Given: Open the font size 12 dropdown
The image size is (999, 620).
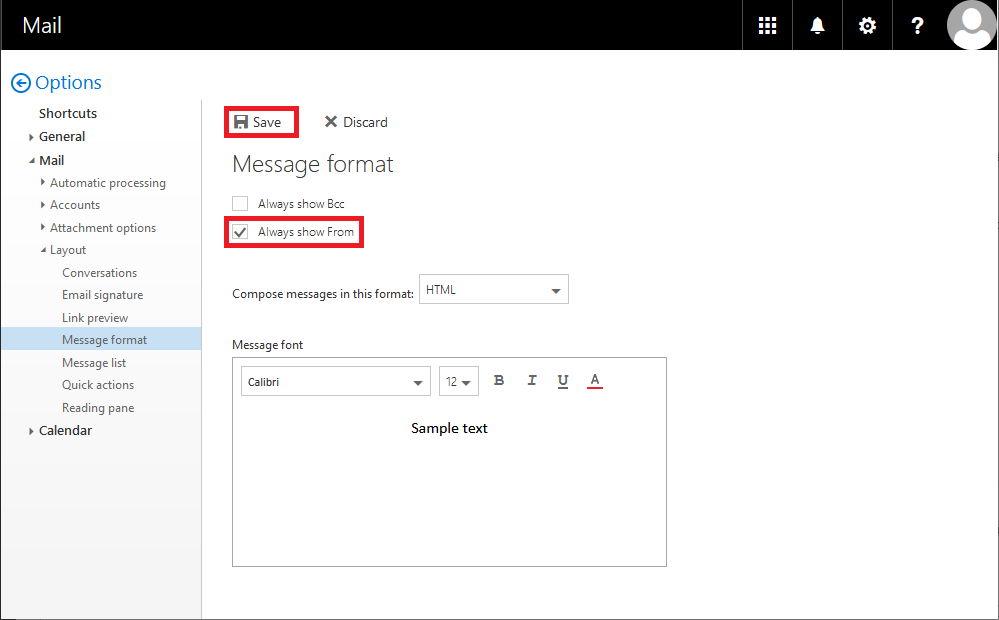Looking at the screenshot, I should pyautogui.click(x=458, y=381).
